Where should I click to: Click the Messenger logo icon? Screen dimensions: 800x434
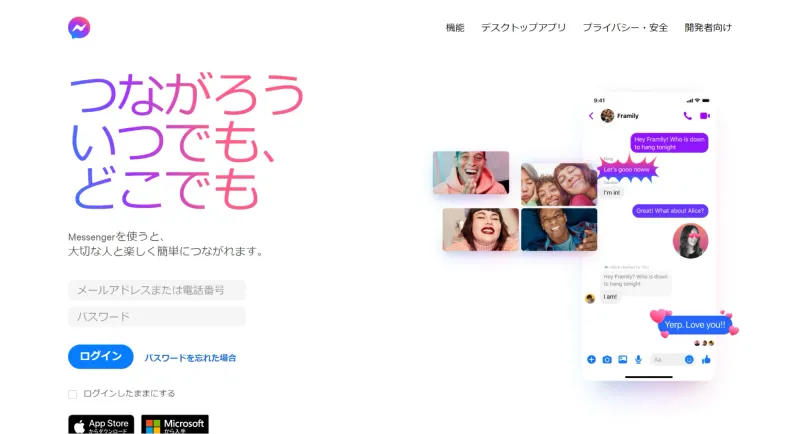point(79,28)
